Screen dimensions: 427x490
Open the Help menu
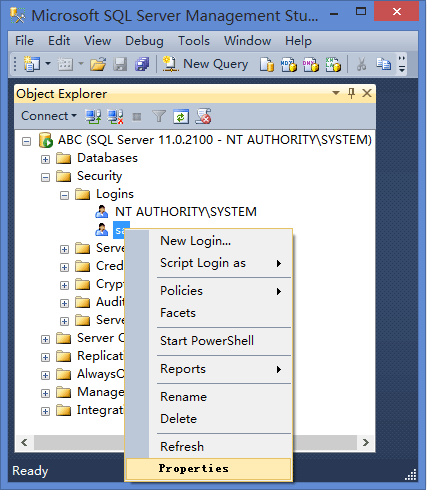point(298,41)
